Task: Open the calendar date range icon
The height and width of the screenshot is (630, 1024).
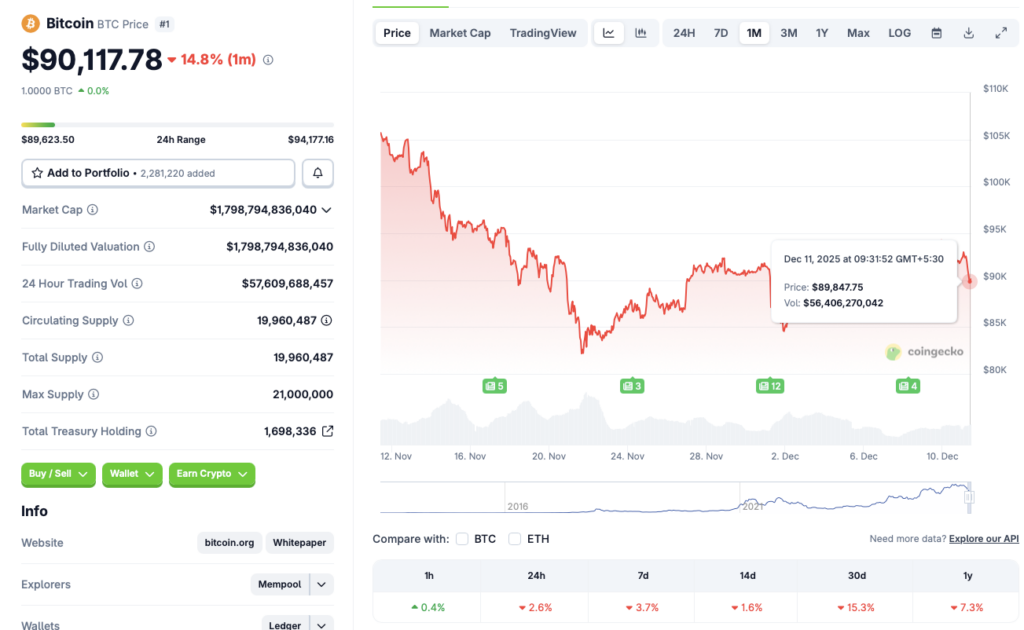Action: coord(936,32)
